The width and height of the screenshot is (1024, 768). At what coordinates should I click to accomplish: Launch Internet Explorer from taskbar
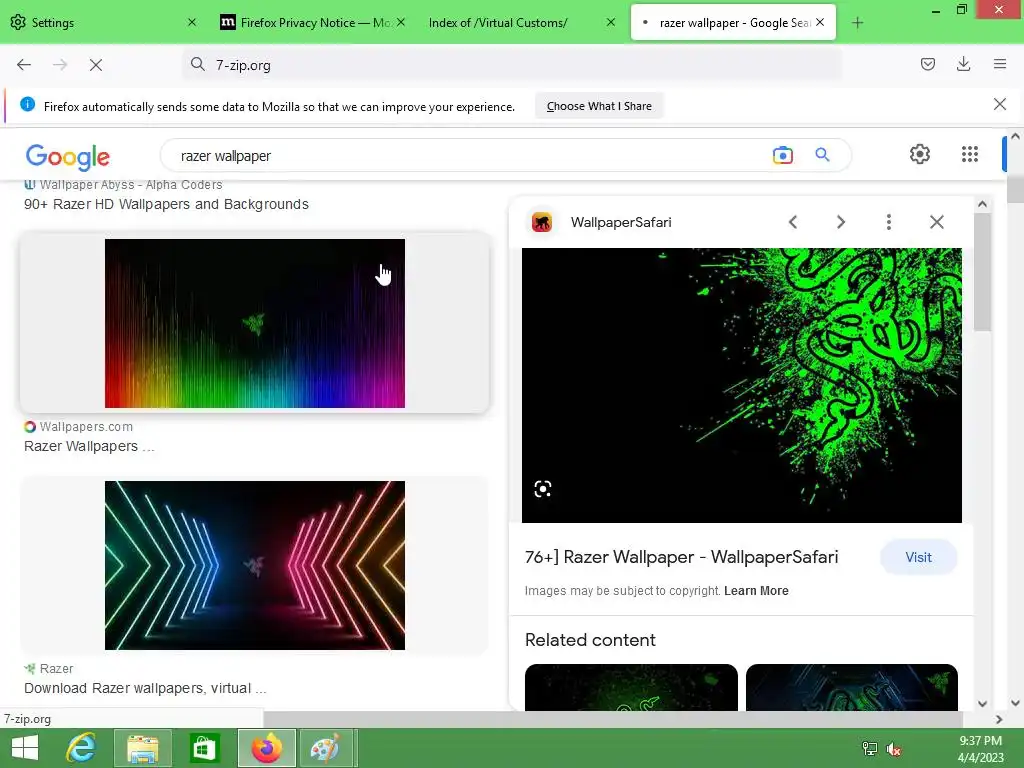click(x=81, y=748)
